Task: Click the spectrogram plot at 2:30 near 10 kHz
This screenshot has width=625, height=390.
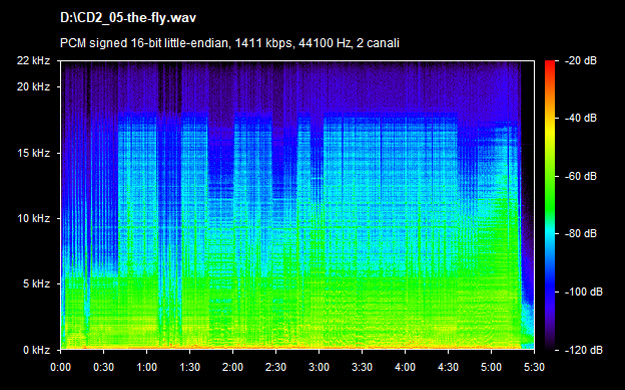Action: [276, 218]
